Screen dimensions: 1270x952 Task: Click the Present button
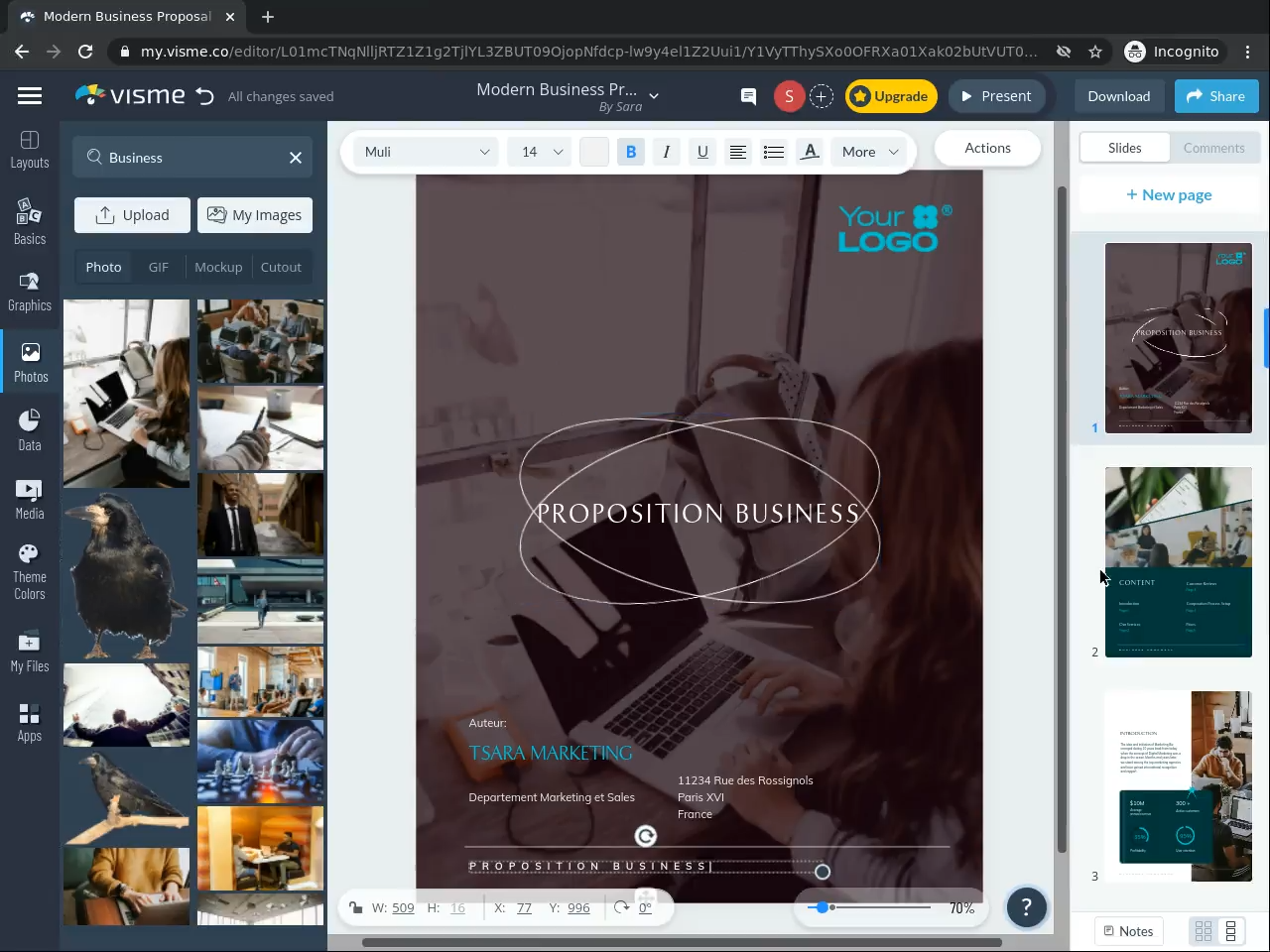click(x=996, y=96)
